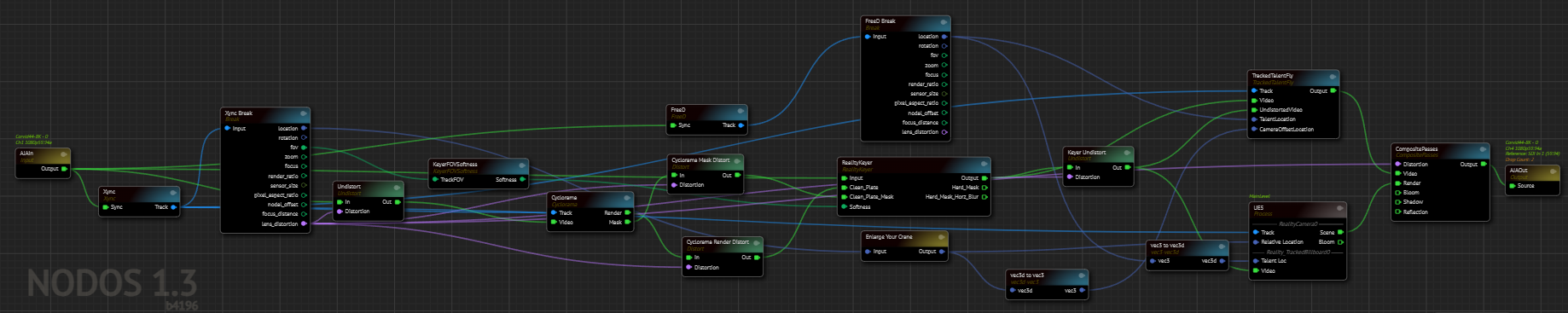Click the CompositePasses header status icon
The image size is (1568, 313).
[1483, 149]
